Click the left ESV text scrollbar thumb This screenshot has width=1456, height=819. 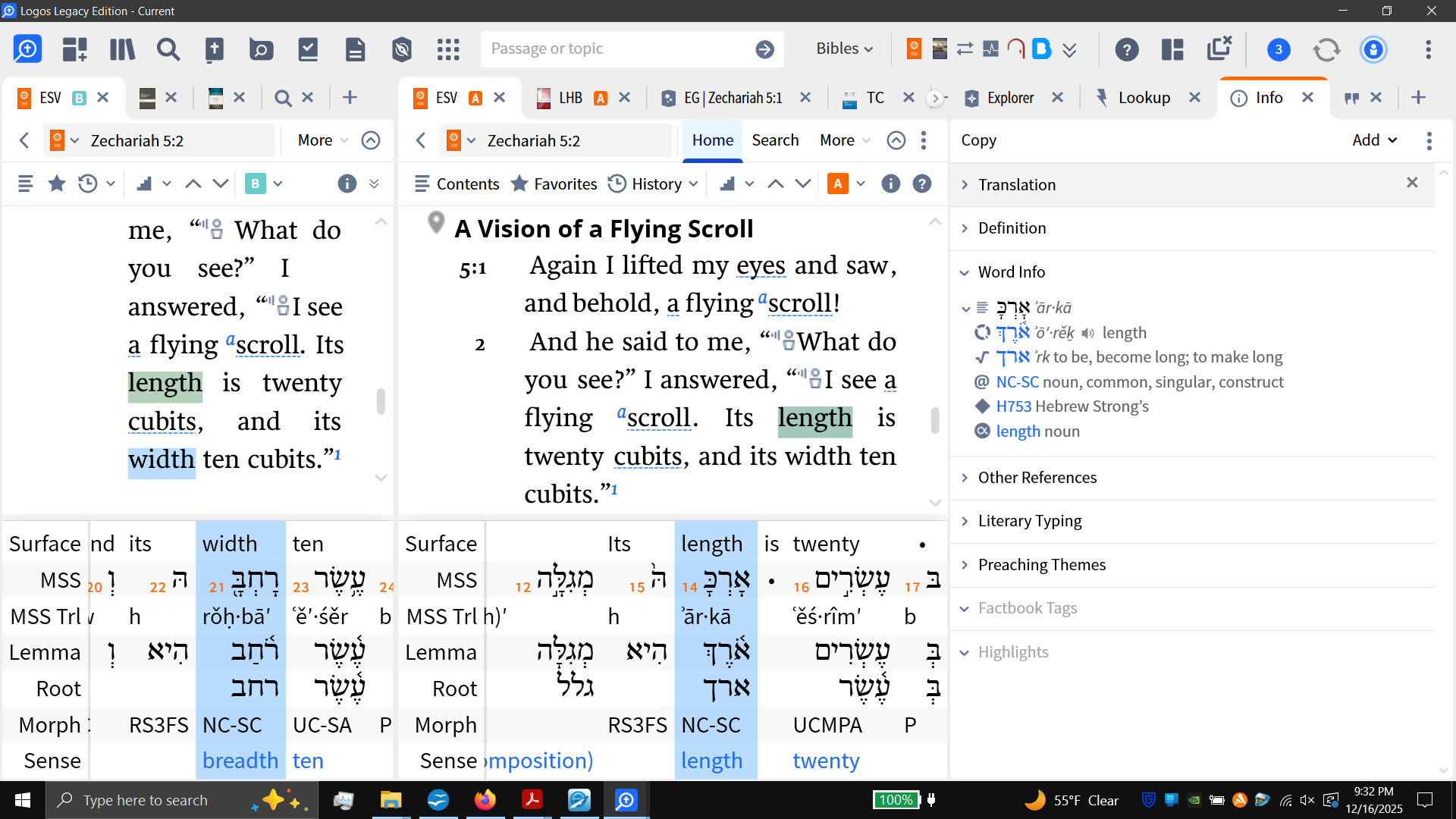point(381,402)
